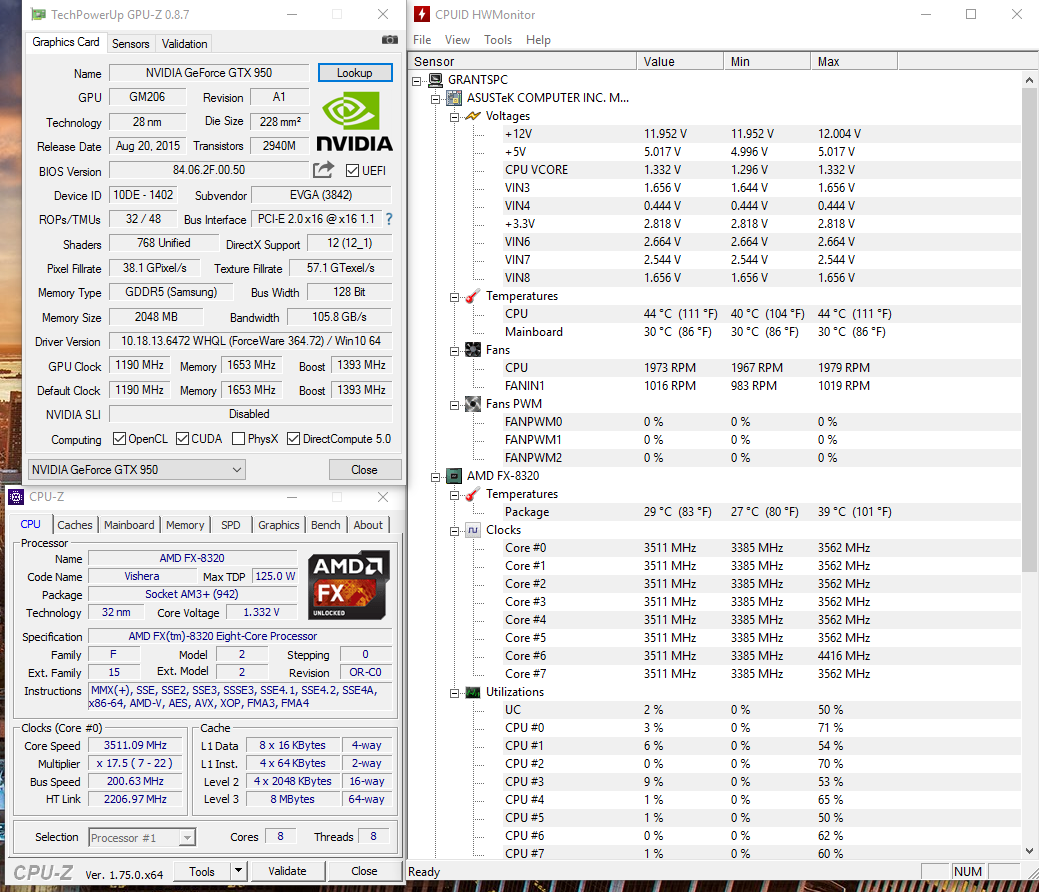Click the ASUSTeK motherboard icon in tree
This screenshot has height=892, width=1039.
[x=454, y=98]
